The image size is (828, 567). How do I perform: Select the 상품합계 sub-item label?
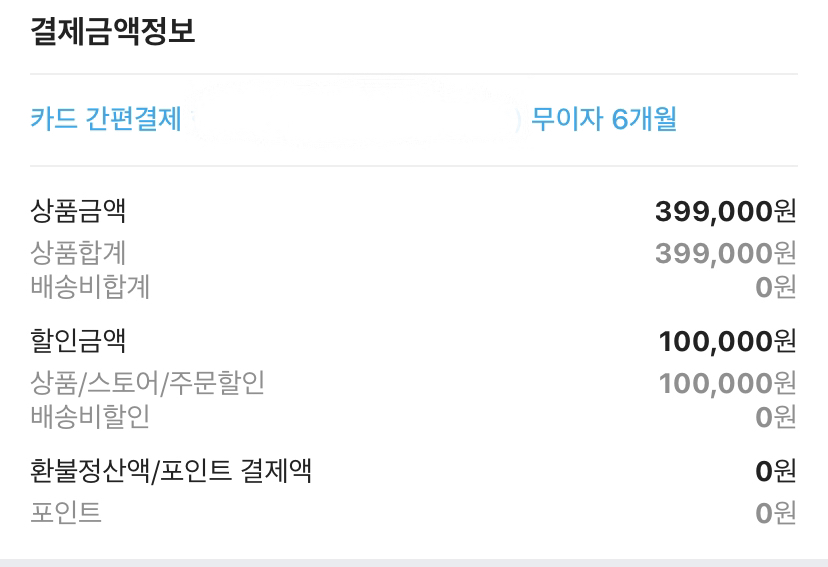[x=78, y=254]
